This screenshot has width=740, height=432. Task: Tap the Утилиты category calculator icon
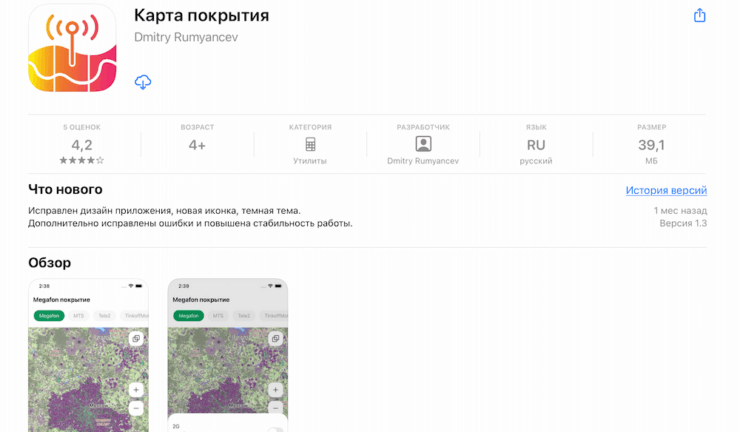[310, 144]
